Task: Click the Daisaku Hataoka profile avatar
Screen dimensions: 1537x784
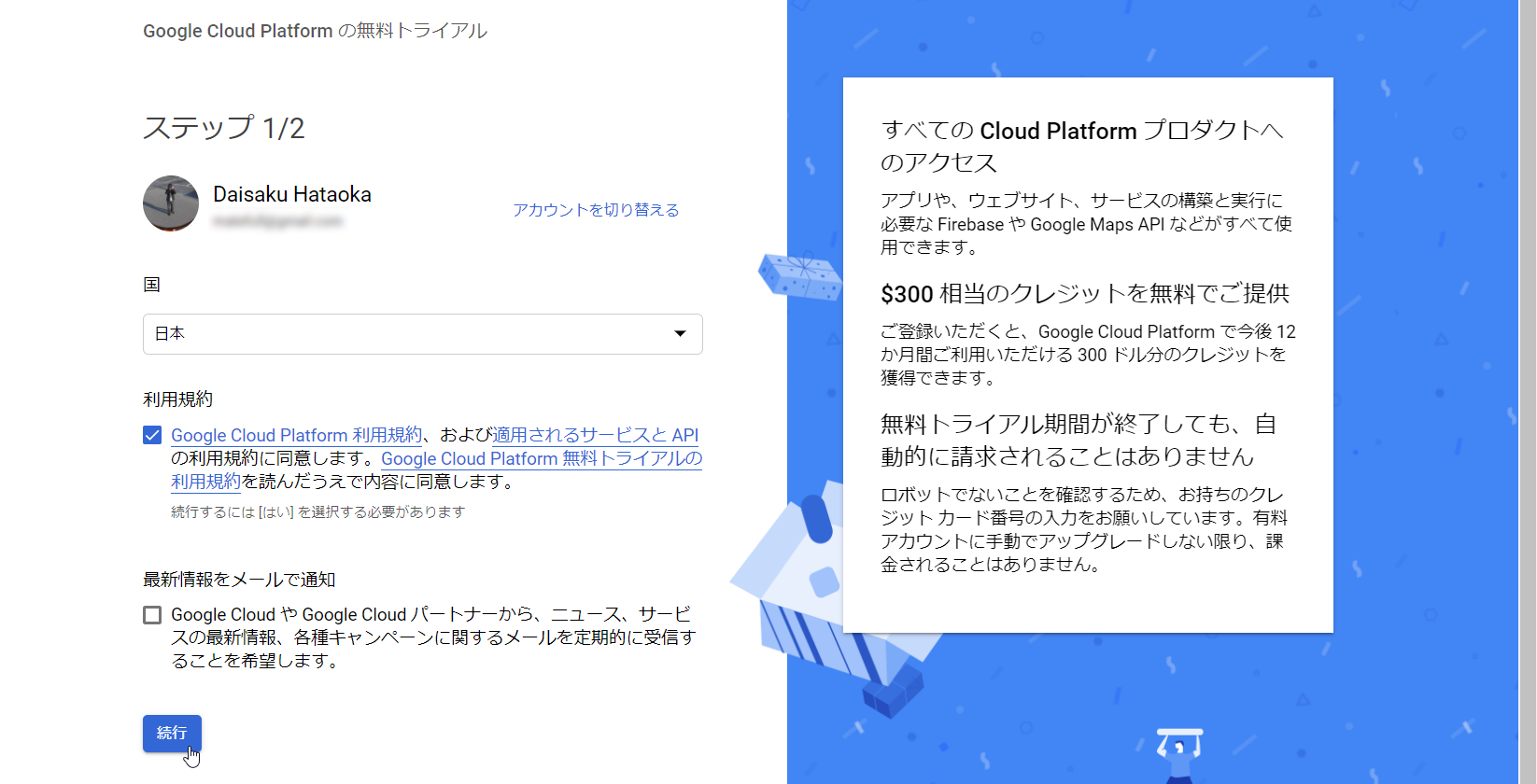Action: point(171,203)
